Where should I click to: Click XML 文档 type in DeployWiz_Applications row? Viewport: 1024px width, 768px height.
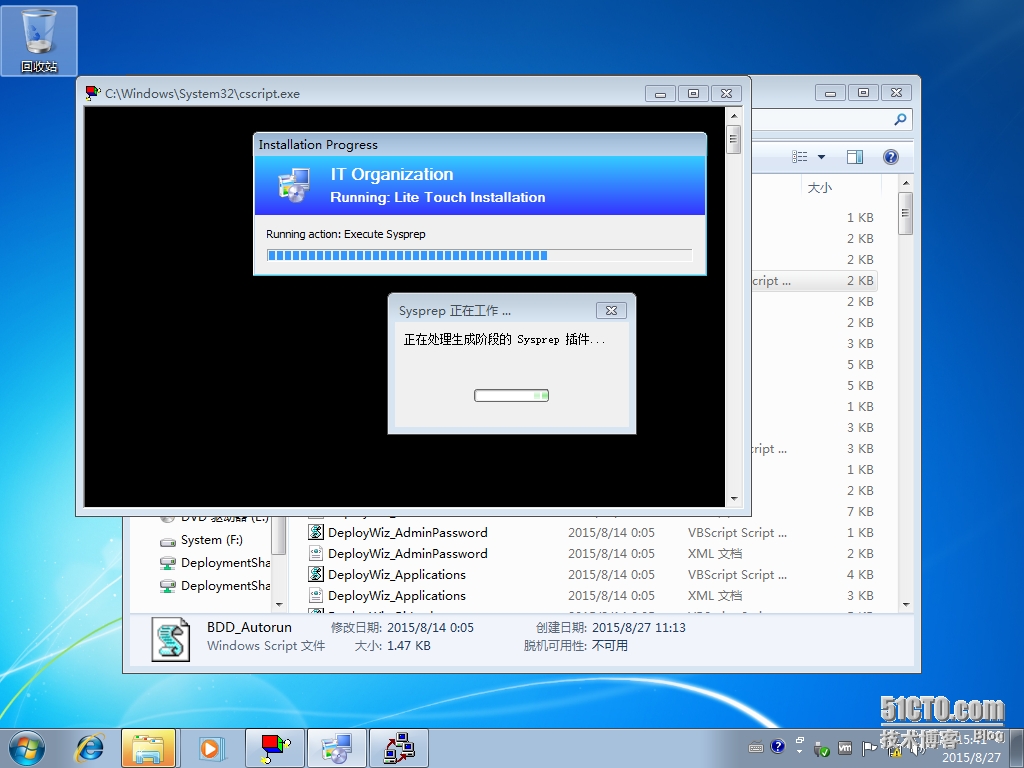click(x=715, y=595)
